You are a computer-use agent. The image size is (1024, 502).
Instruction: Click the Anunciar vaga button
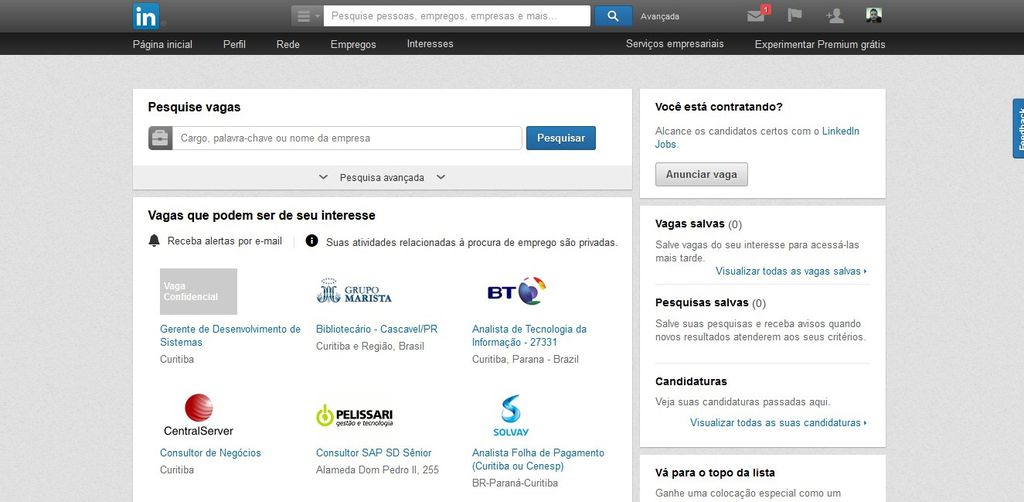[701, 174]
